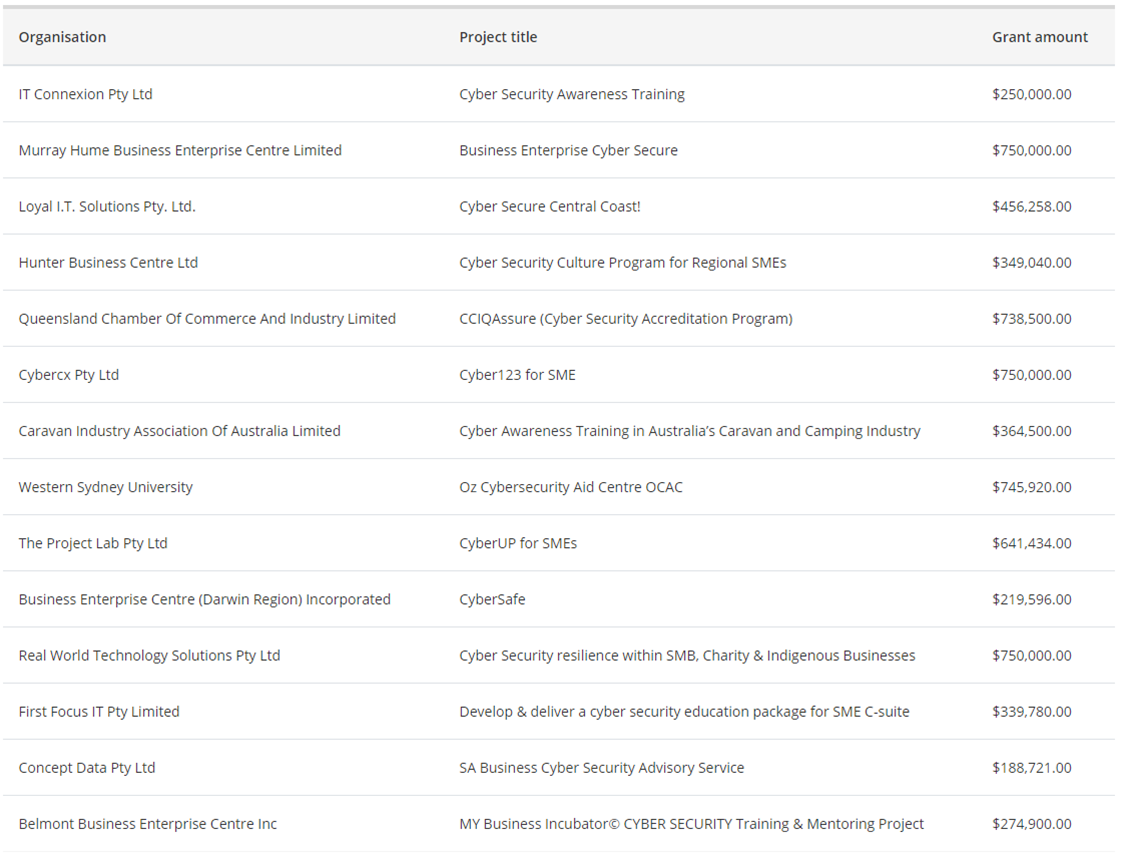This screenshot has width=1123, height=857.
Task: Click Oz Cybersecurity Aid Centre OCAC title
Action: (x=571, y=488)
